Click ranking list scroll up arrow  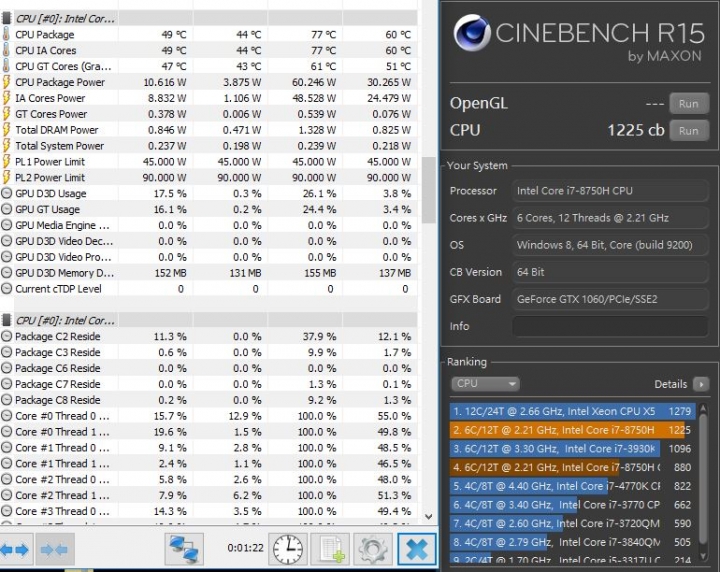tap(703, 408)
